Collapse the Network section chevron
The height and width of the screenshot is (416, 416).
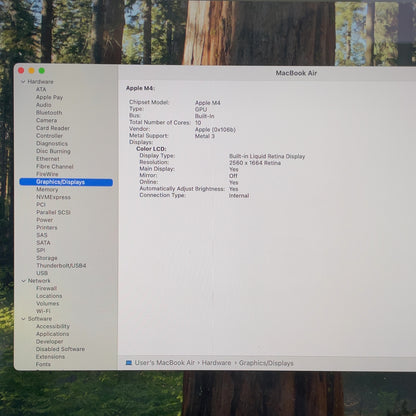[23, 281]
